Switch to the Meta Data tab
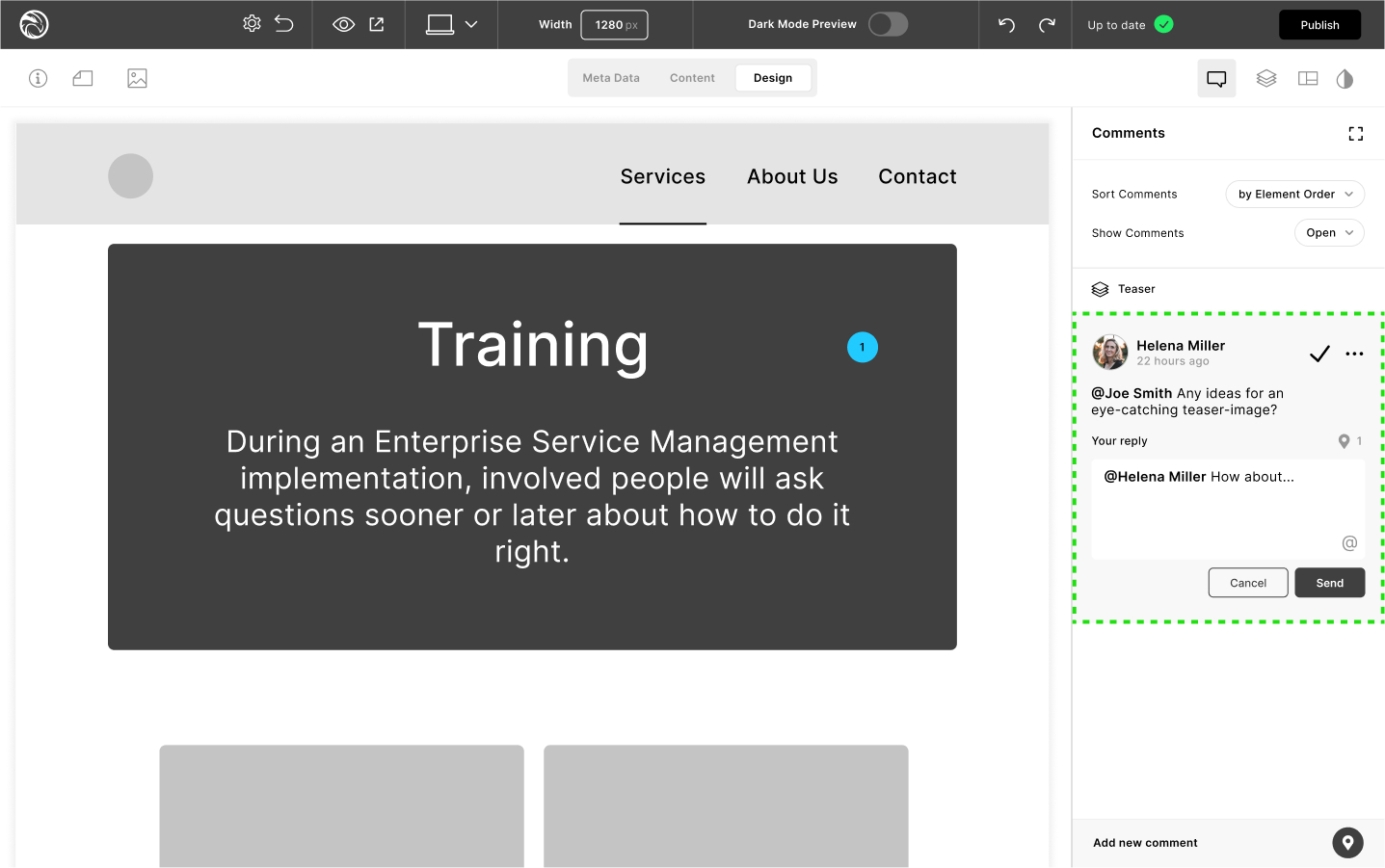This screenshot has width=1385, height=868. click(611, 78)
